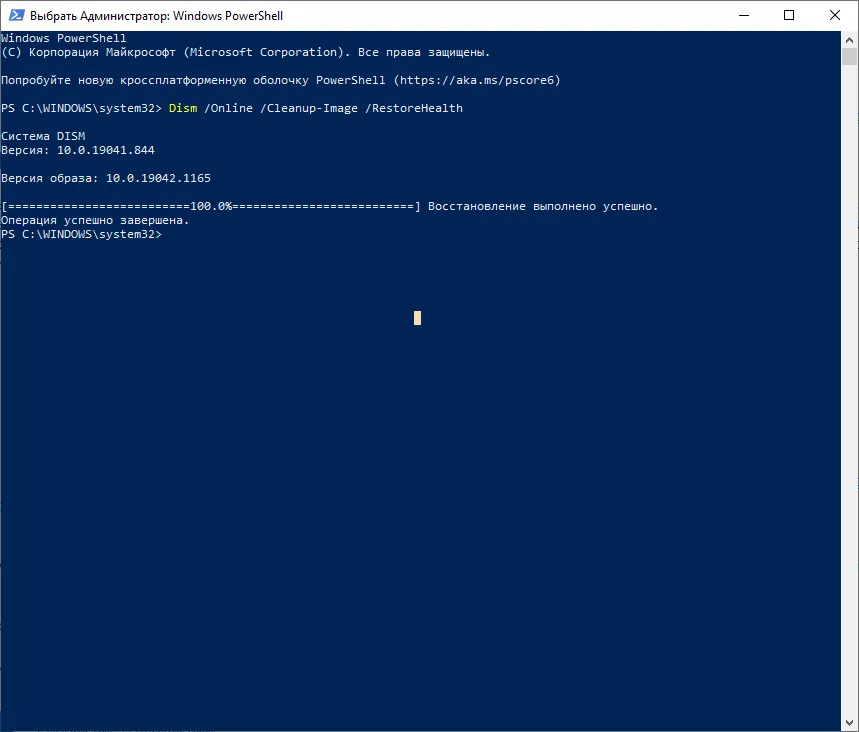The width and height of the screenshot is (859, 732).
Task: Close the PowerShell window
Action: coord(835,15)
